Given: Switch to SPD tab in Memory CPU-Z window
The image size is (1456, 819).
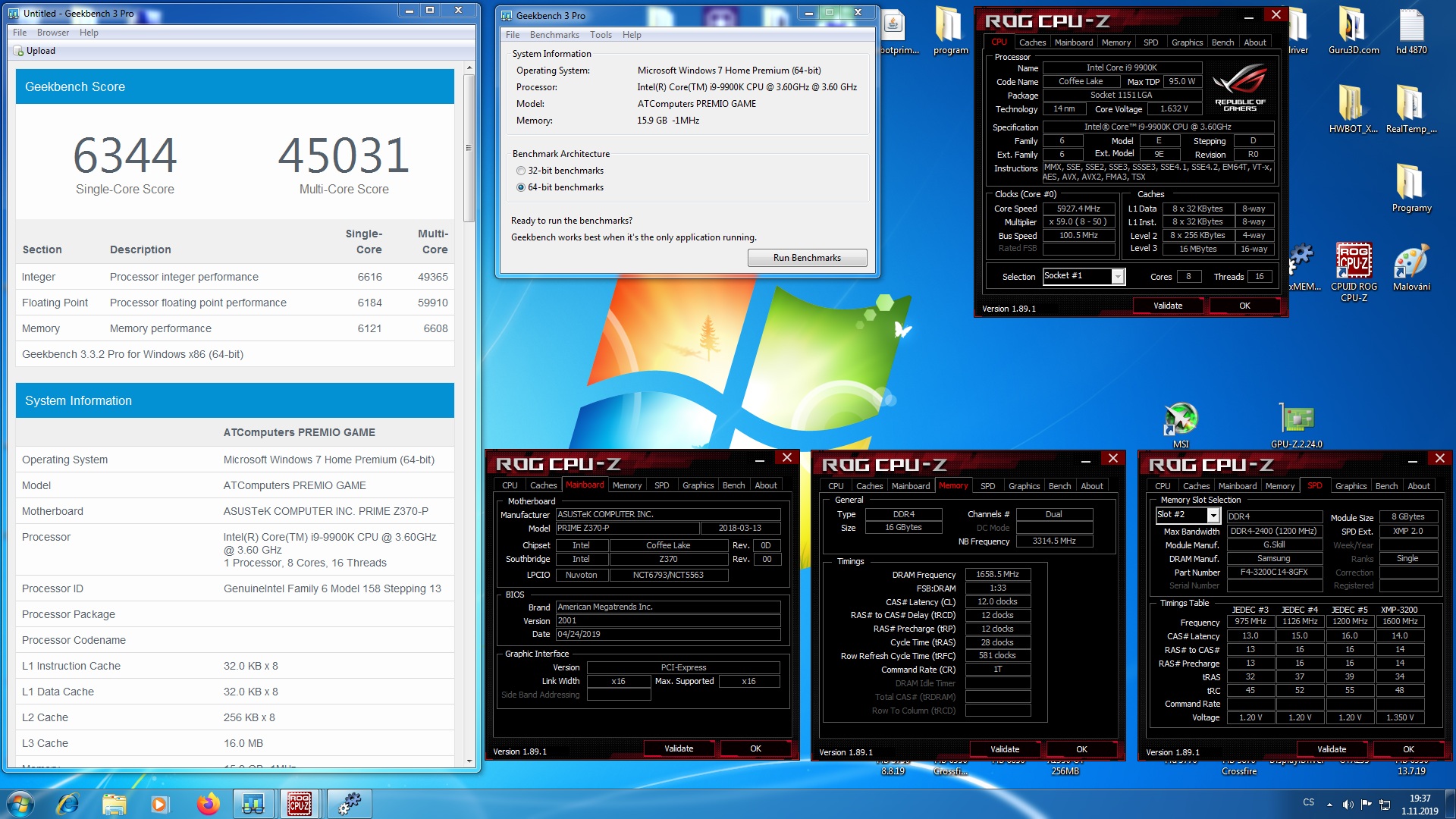Looking at the screenshot, I should pos(987,486).
